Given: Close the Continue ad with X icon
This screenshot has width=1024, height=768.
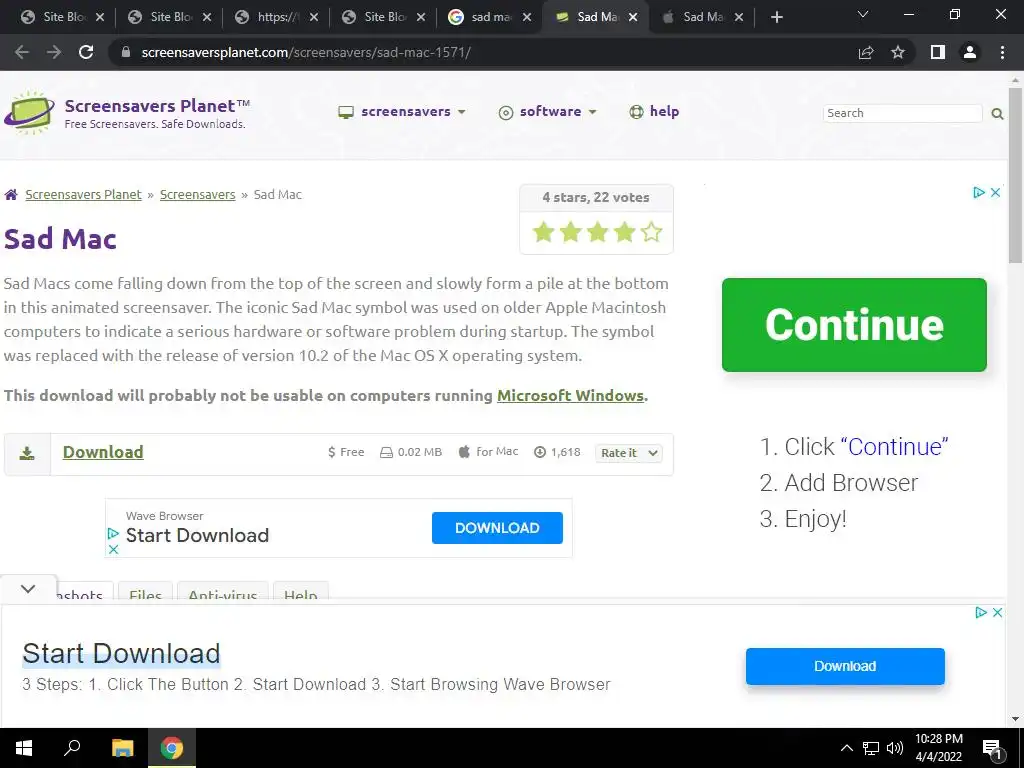Looking at the screenshot, I should 995,193.
